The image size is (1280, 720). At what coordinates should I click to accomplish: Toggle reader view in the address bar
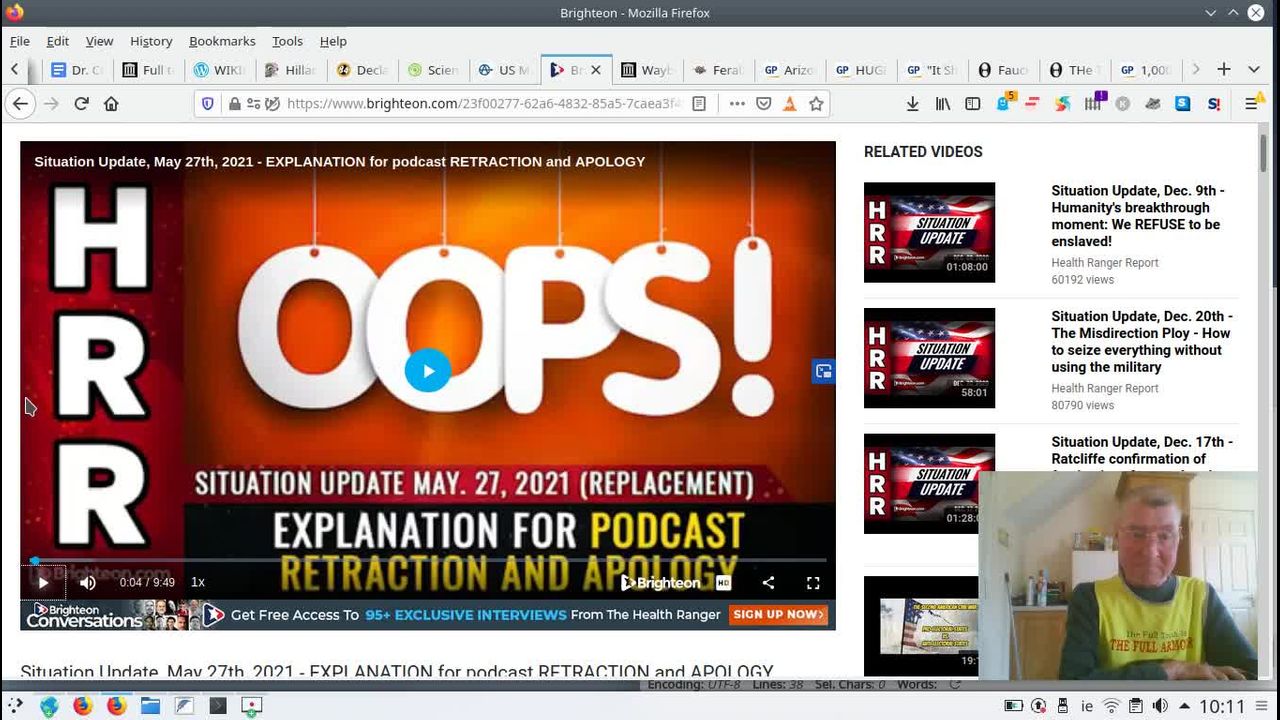click(699, 104)
